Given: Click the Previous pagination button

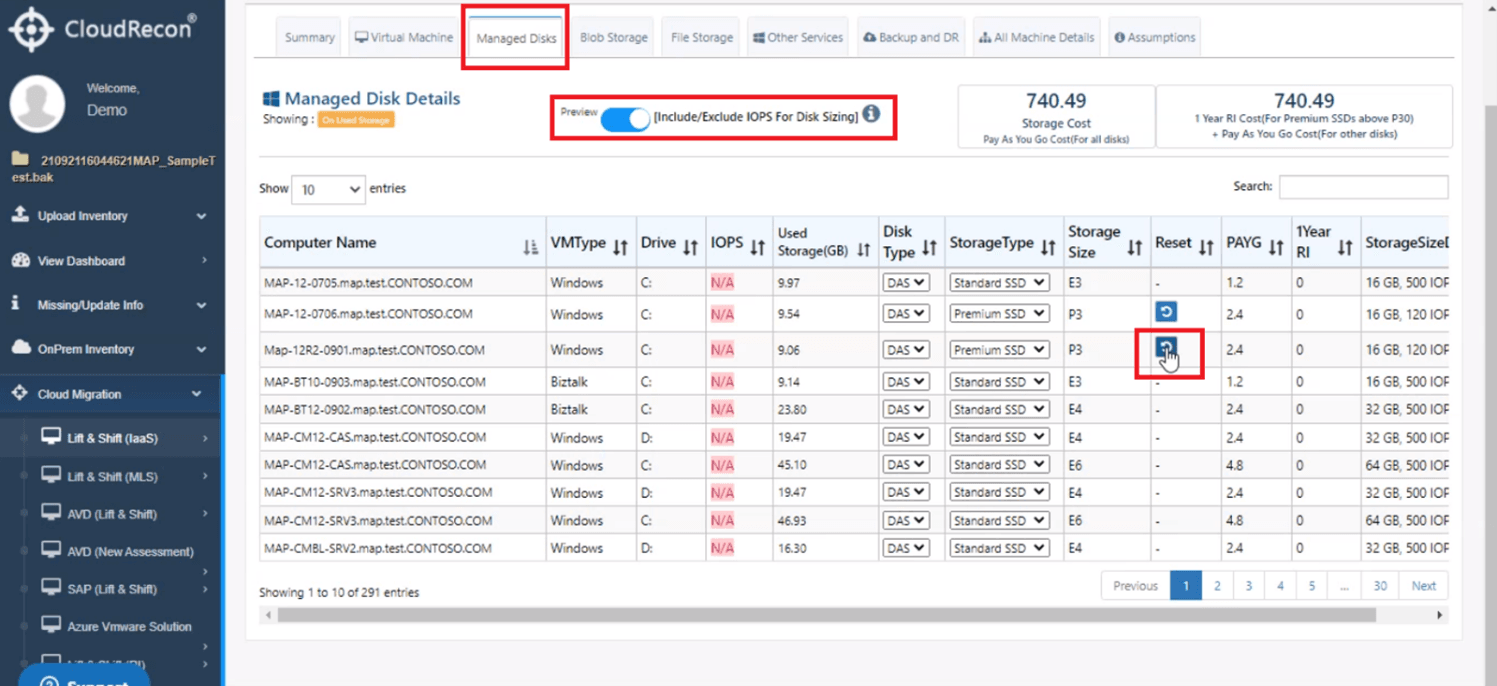Looking at the screenshot, I should point(1135,586).
